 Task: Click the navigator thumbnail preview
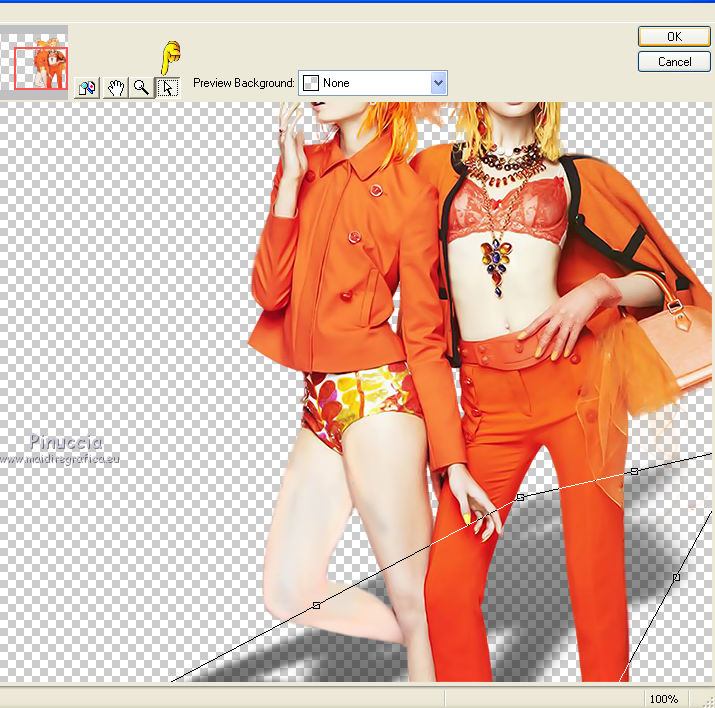34,62
